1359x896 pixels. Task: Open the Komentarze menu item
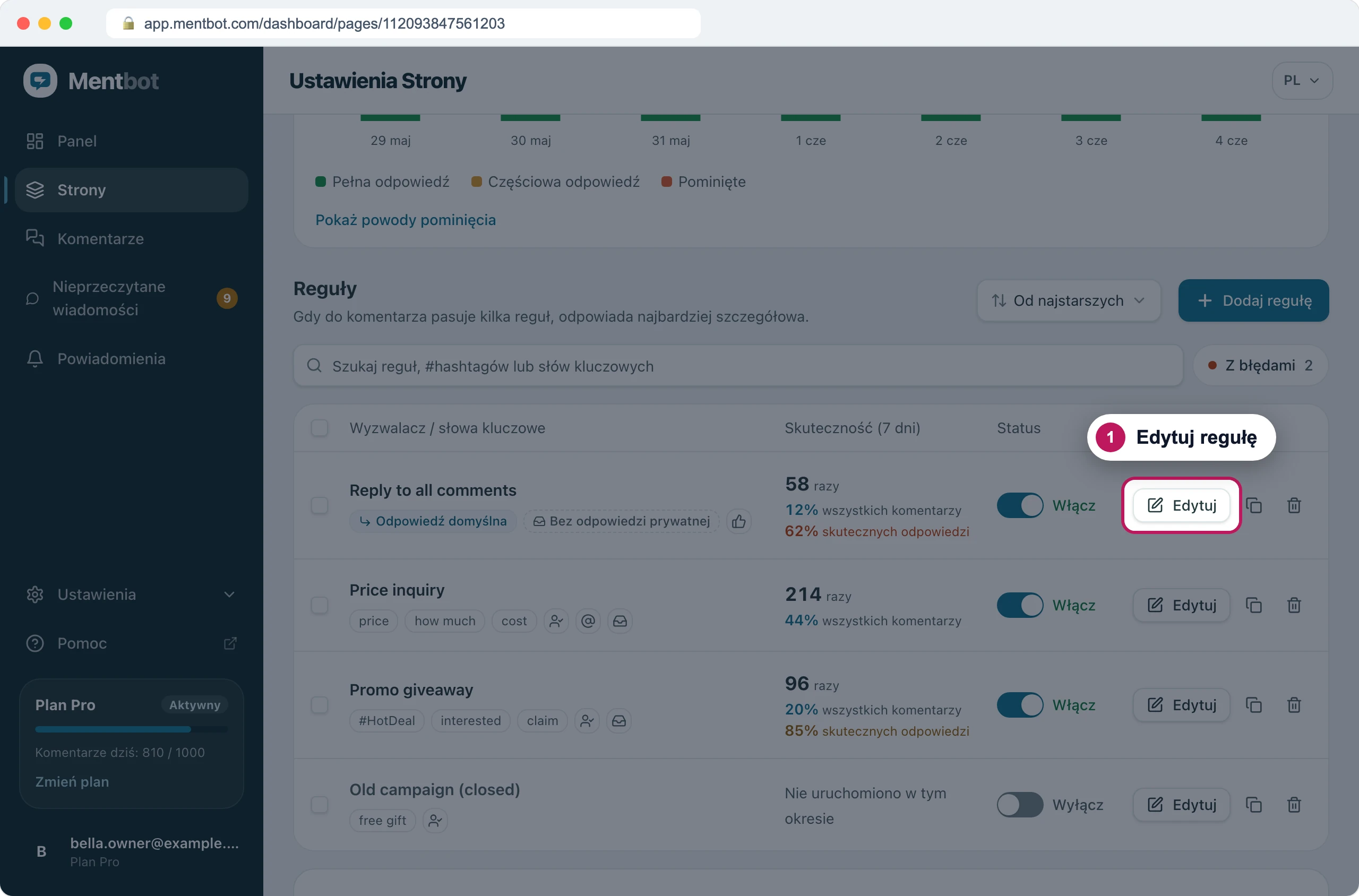[131, 239]
